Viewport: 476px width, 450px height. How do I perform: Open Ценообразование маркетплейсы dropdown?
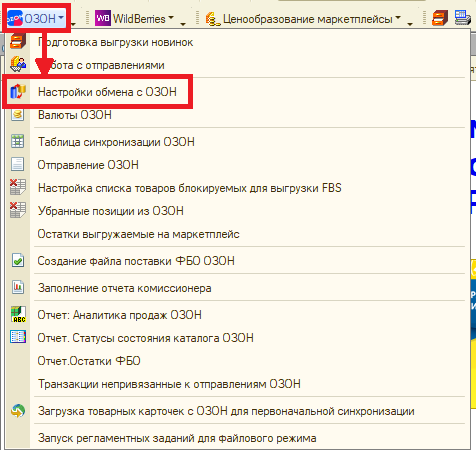click(303, 19)
